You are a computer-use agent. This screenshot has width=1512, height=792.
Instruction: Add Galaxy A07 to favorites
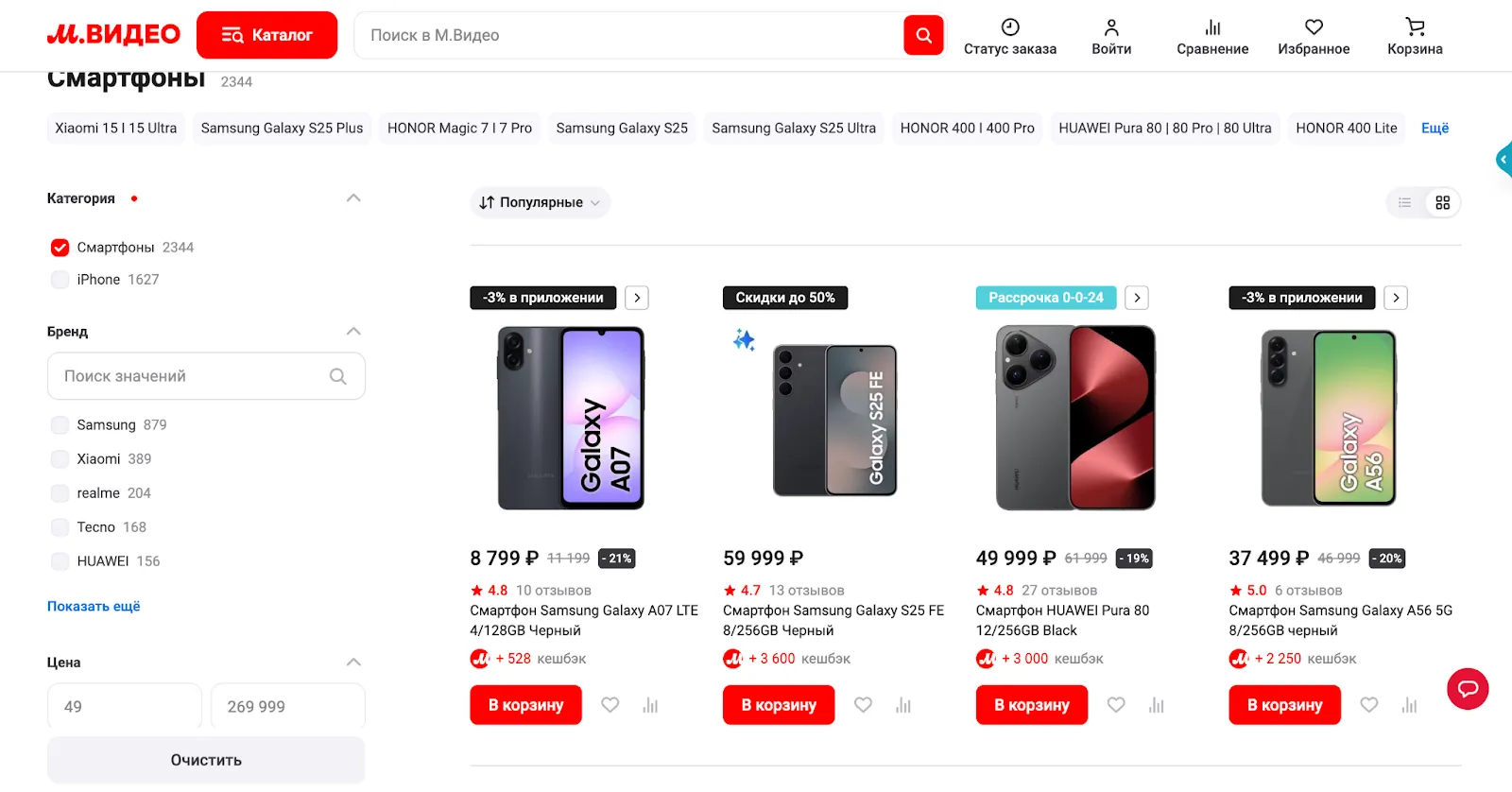coord(610,705)
